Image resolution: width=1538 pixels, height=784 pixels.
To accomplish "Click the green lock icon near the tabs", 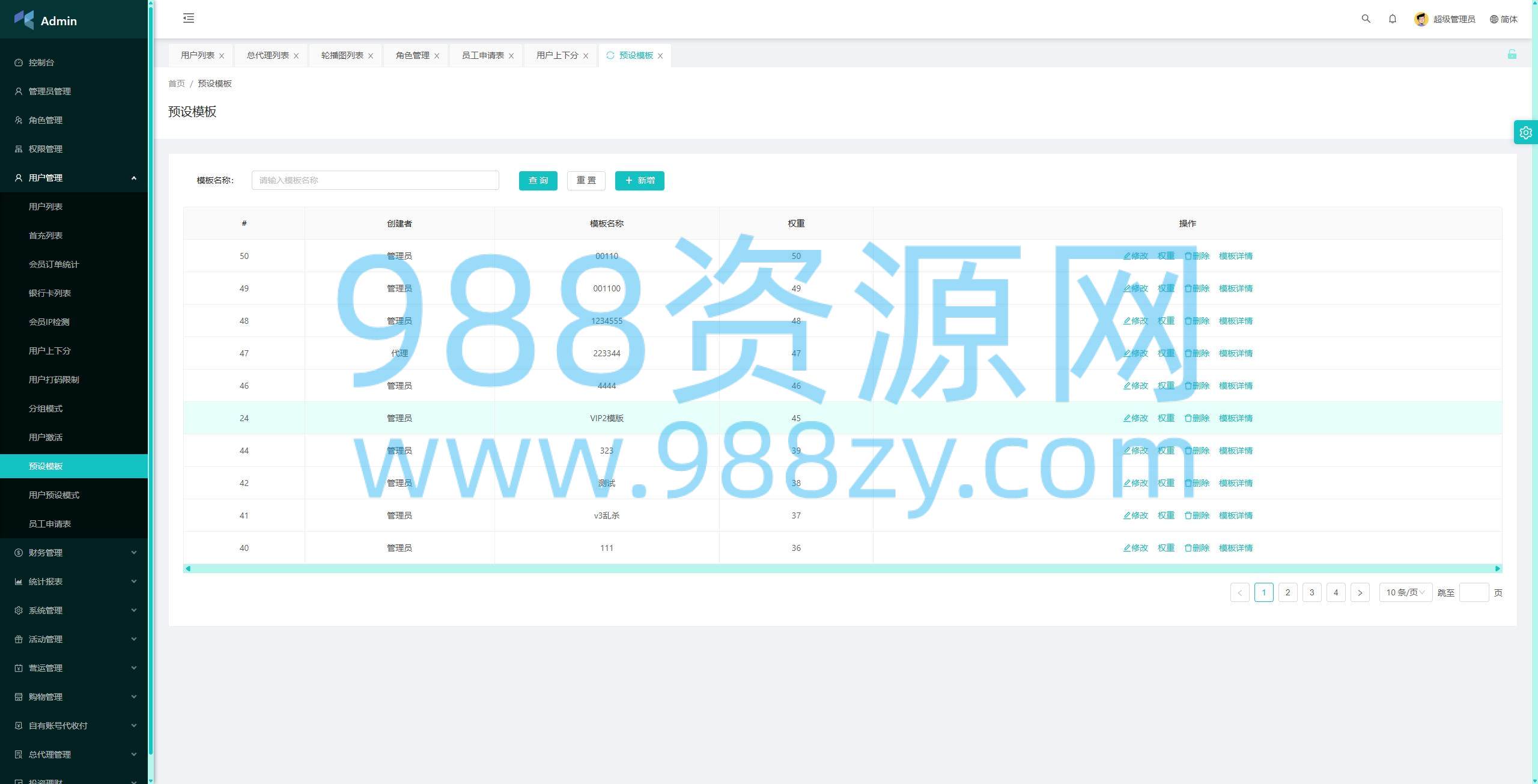I will 1512,55.
